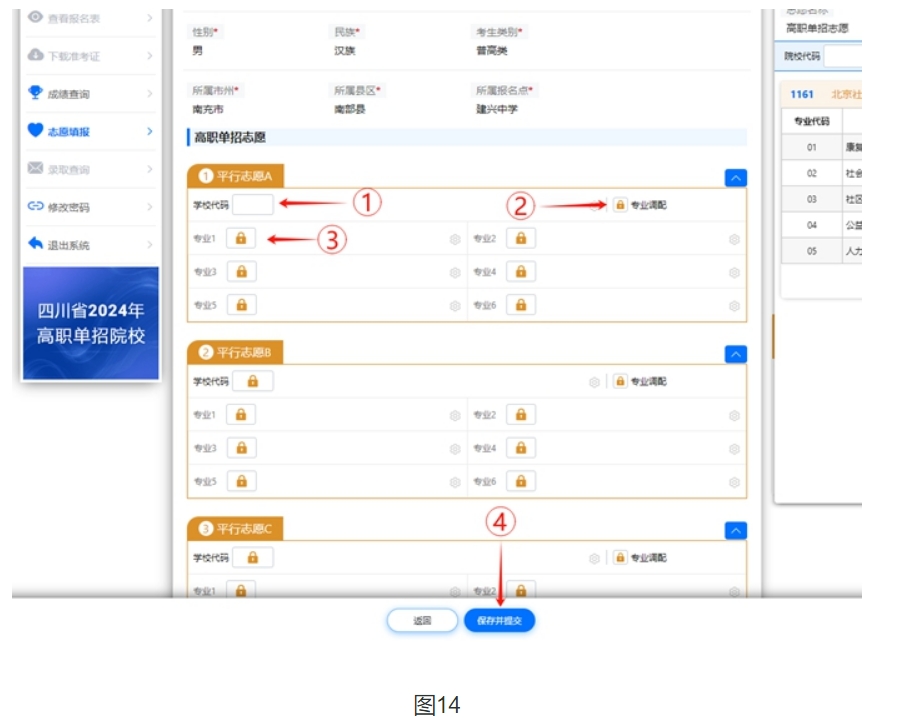Click the gear icon beside 专业5 in 平行志愿B

point(455,482)
